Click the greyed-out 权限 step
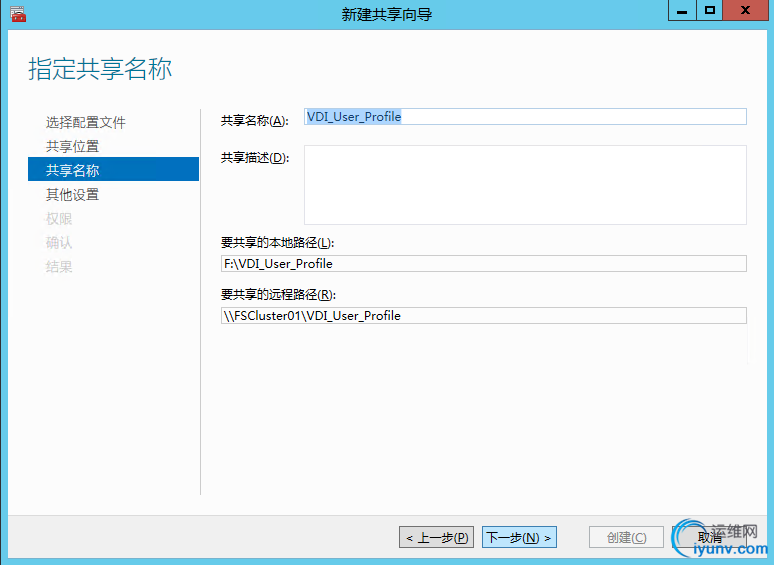The width and height of the screenshot is (774, 565). [x=59, y=219]
